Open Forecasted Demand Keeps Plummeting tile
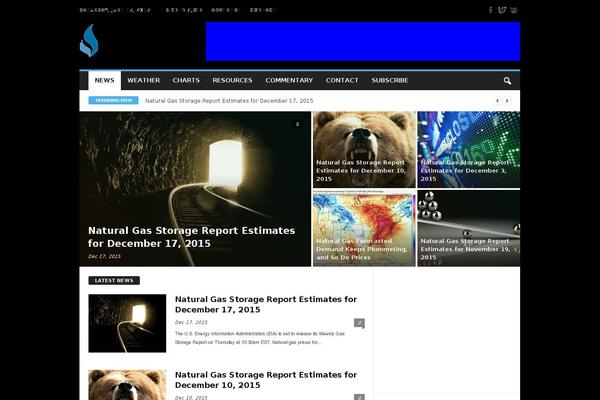This screenshot has height=400, width=600. [x=364, y=228]
